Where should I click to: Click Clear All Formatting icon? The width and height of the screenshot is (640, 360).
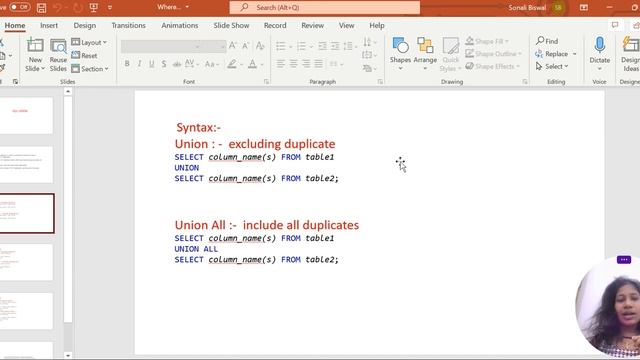click(x=260, y=46)
